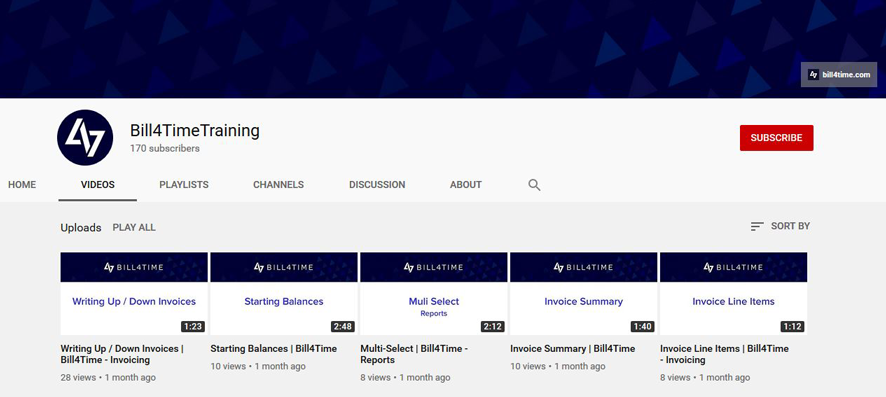Click title 'Writing Up / Down Invoices | Bill4Time - Invoicing'
The width and height of the screenshot is (886, 397).
(122, 354)
